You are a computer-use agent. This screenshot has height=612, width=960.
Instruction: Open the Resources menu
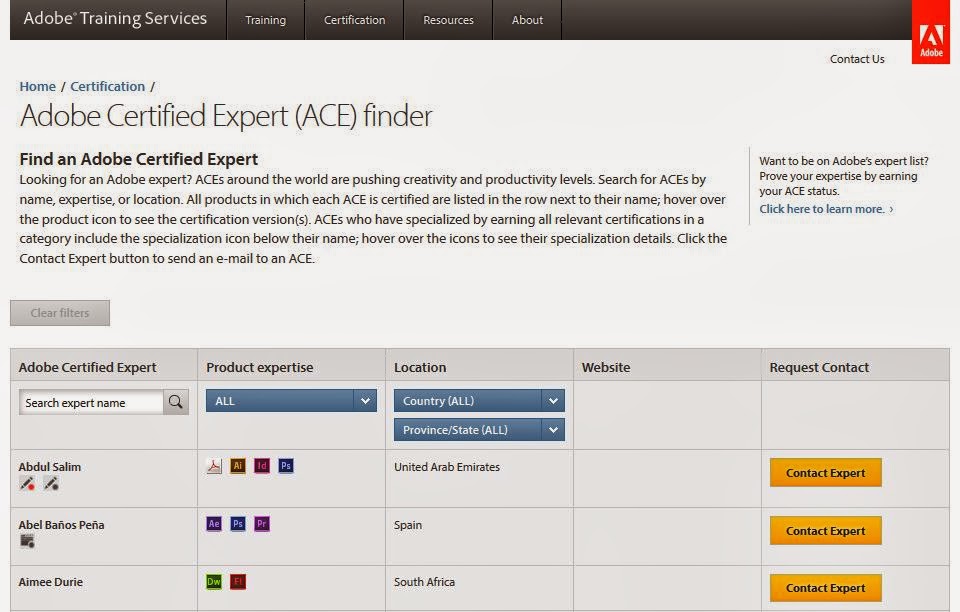click(447, 19)
